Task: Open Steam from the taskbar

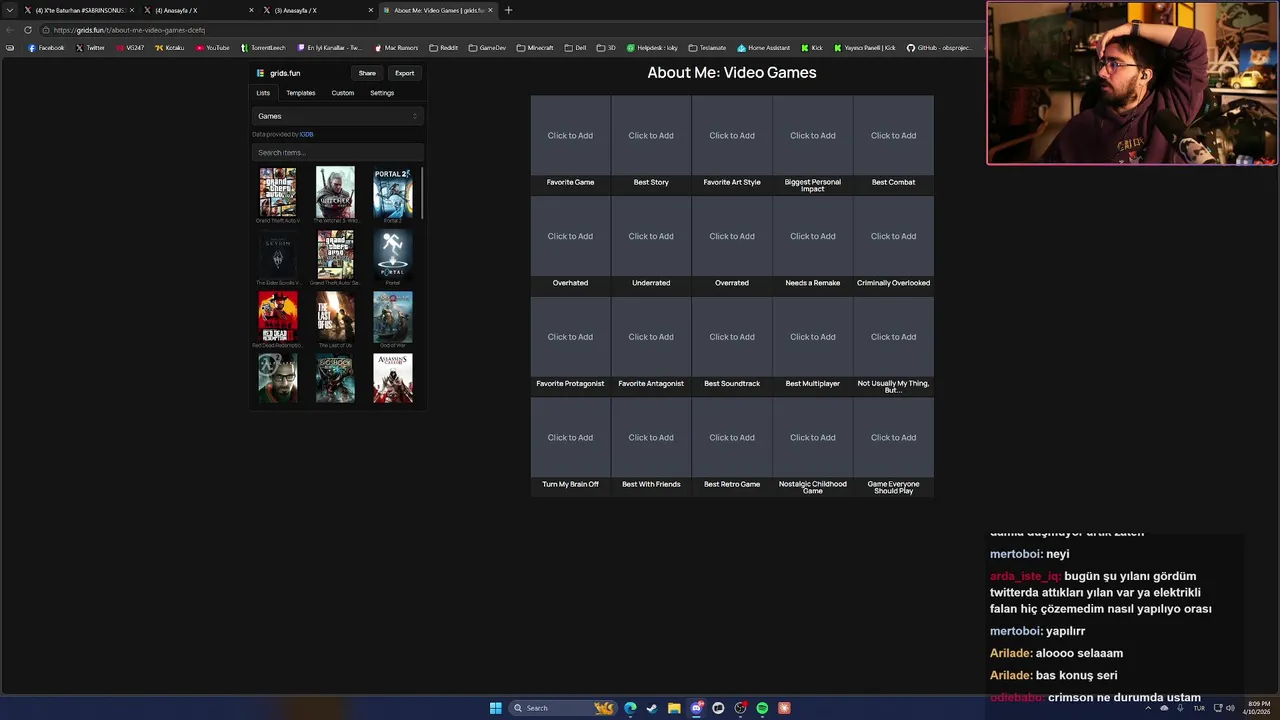Action: [652, 708]
